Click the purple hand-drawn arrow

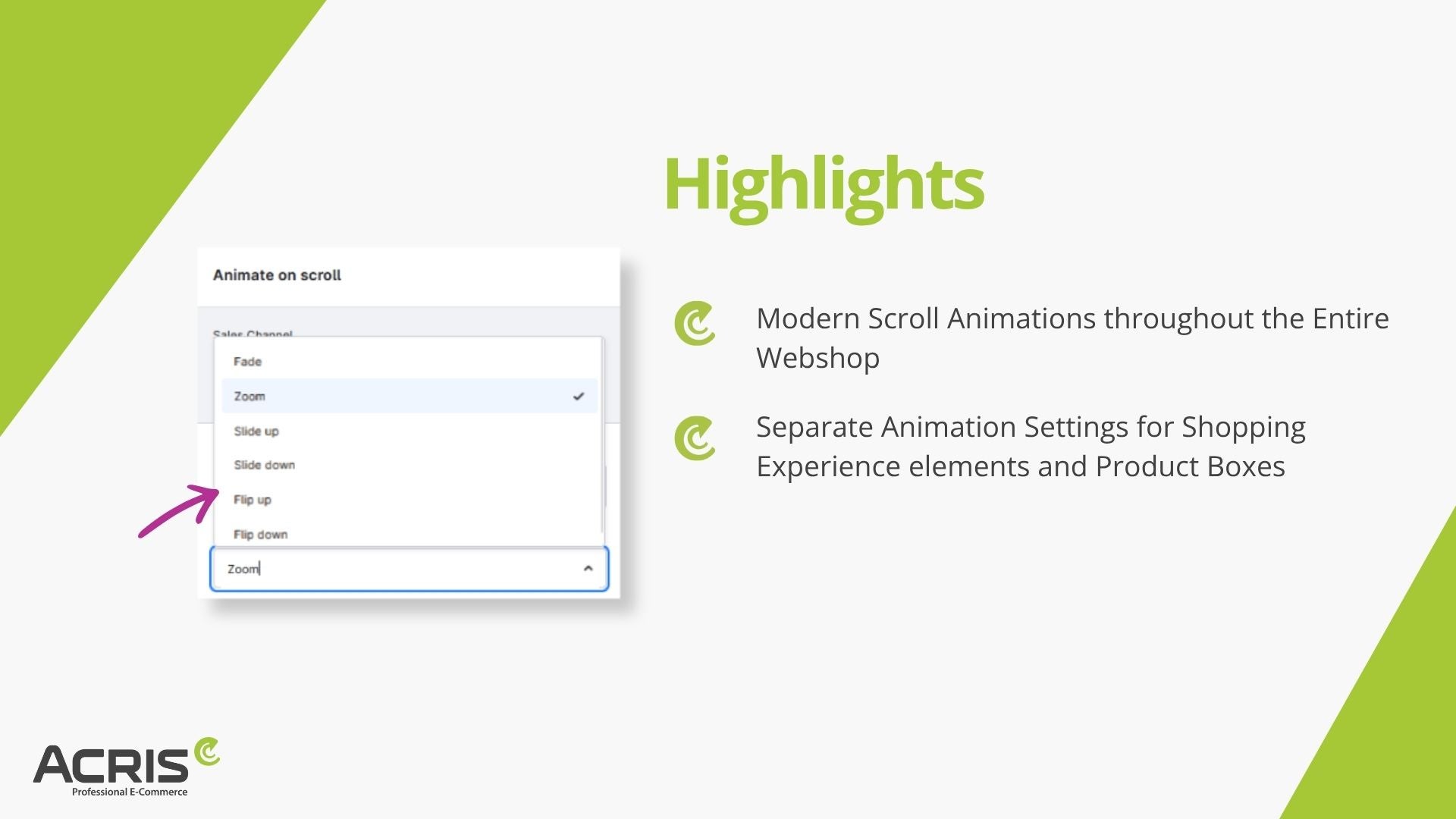tap(179, 510)
